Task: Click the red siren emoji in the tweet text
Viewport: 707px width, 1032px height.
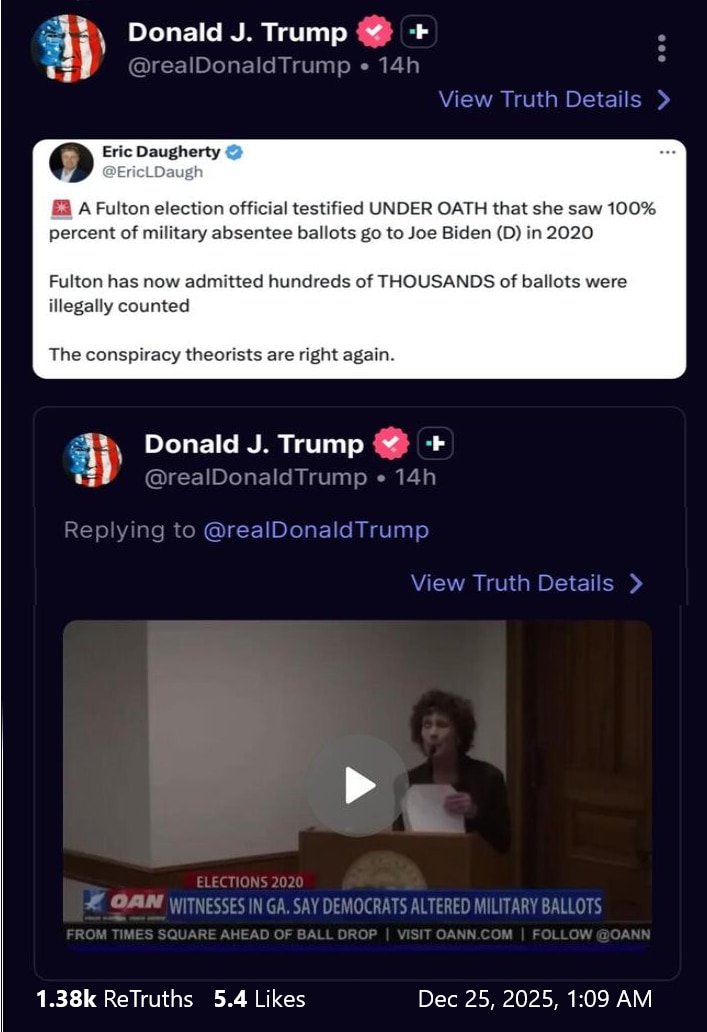Action: pos(59,208)
